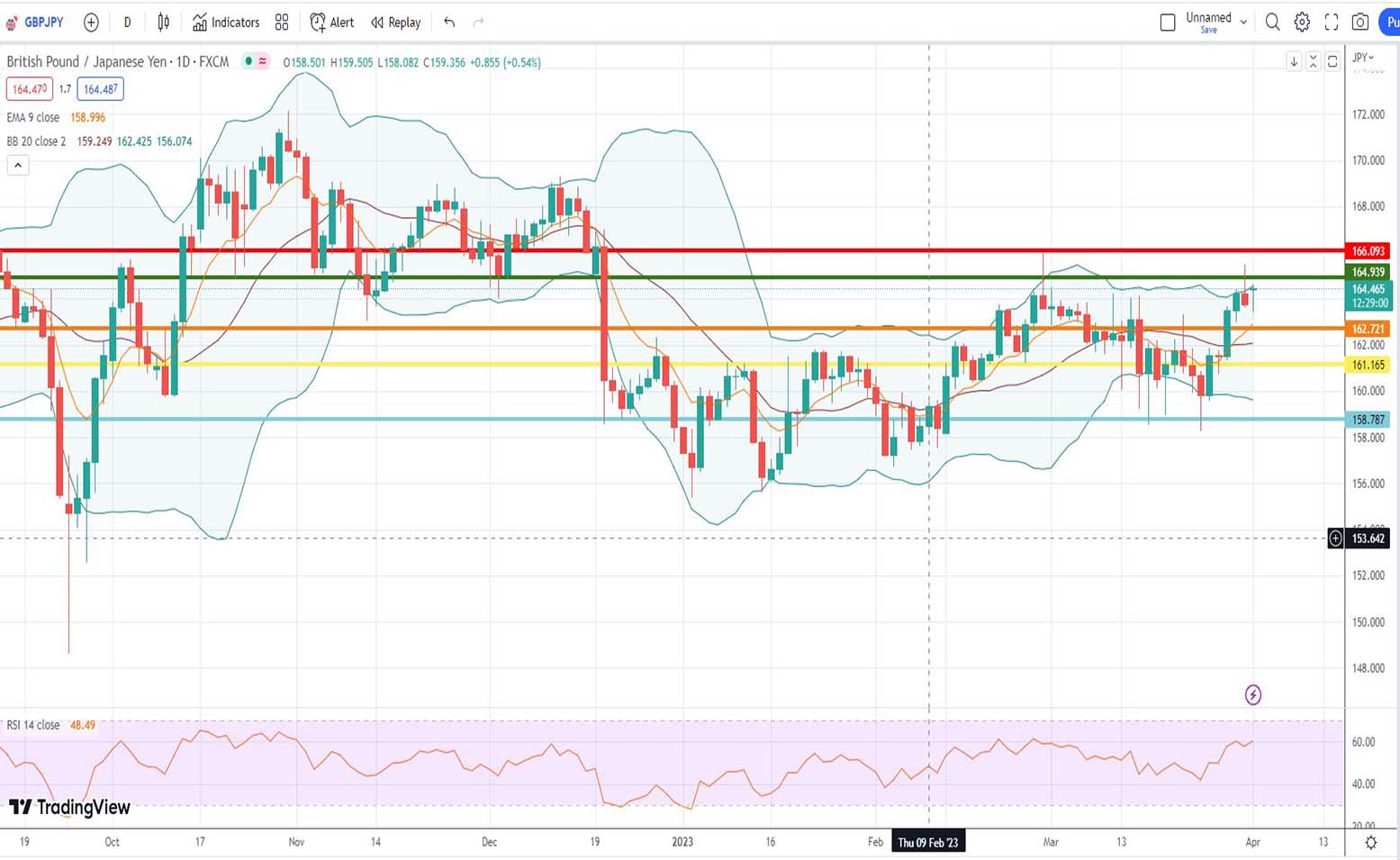The width and height of the screenshot is (1400, 860).
Task: Open the D timeframe interval selector
Action: tap(127, 23)
